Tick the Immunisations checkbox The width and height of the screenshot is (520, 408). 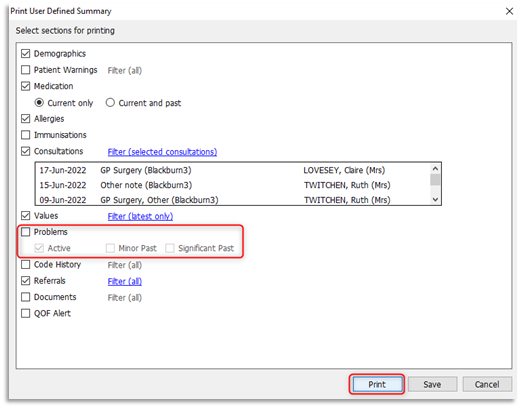pos(25,135)
